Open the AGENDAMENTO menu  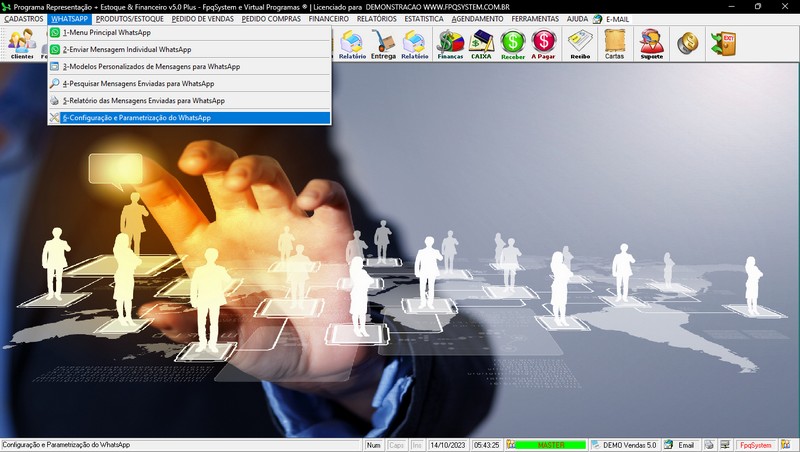coord(478,19)
